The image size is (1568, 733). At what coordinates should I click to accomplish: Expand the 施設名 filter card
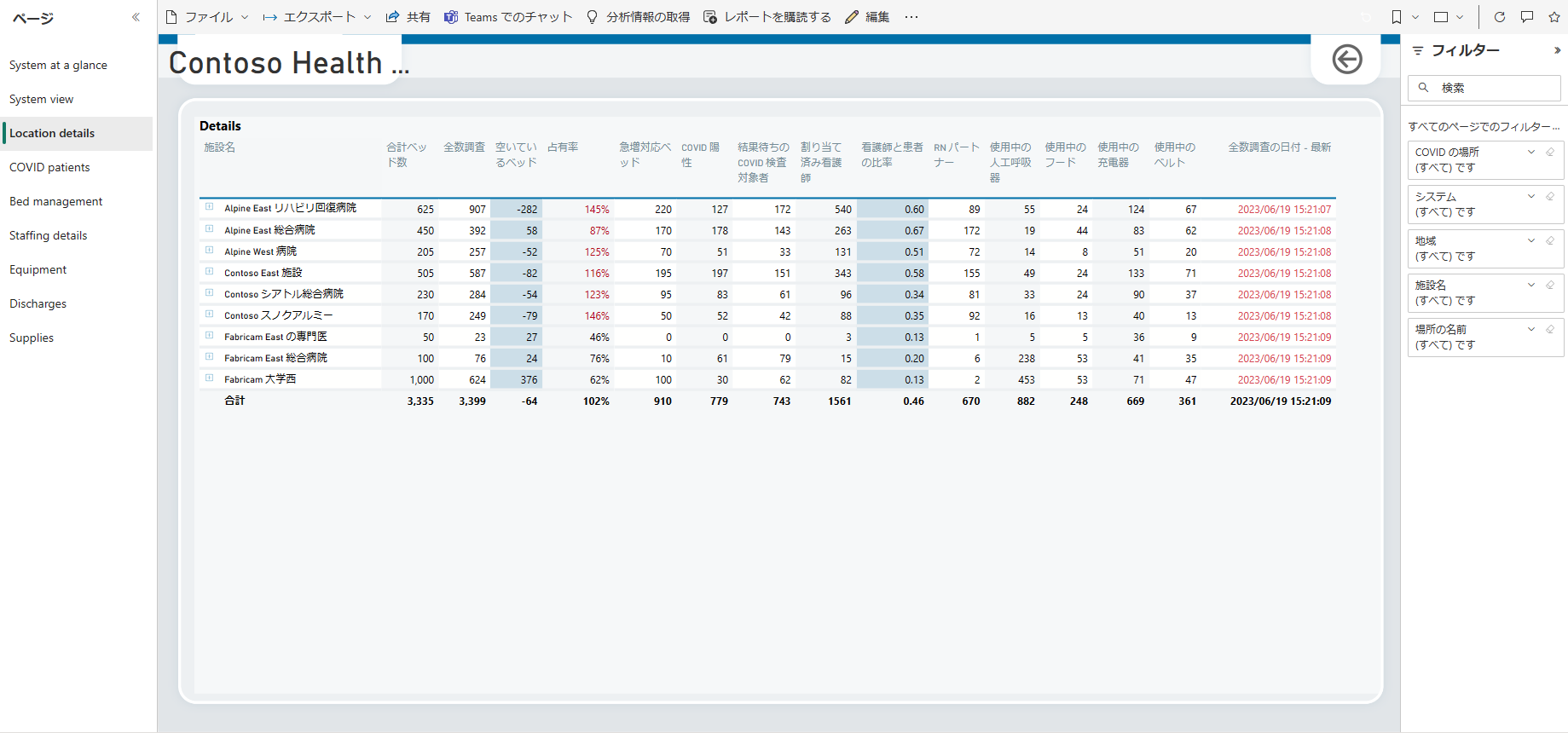pos(1531,285)
